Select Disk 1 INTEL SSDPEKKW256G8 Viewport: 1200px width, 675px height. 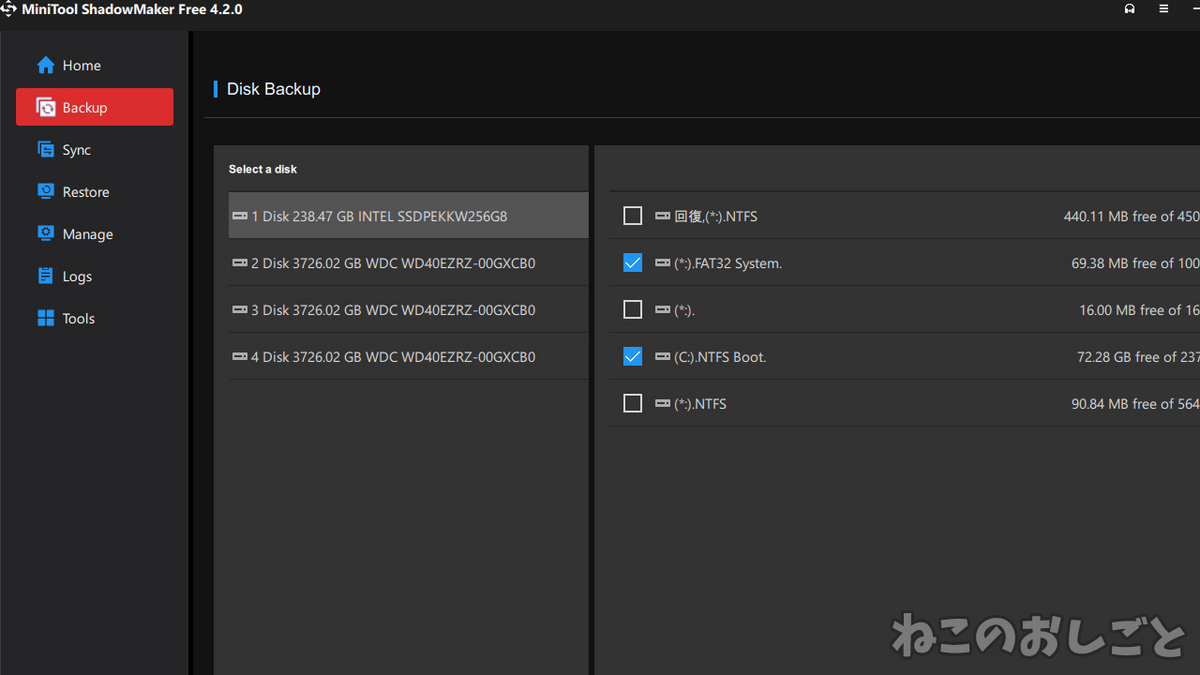408,216
